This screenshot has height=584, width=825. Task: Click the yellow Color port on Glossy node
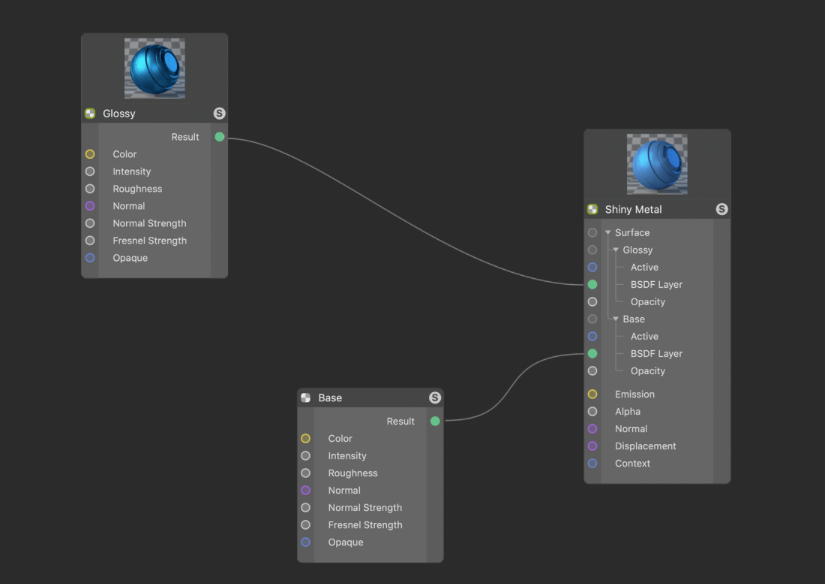pyautogui.click(x=90, y=154)
